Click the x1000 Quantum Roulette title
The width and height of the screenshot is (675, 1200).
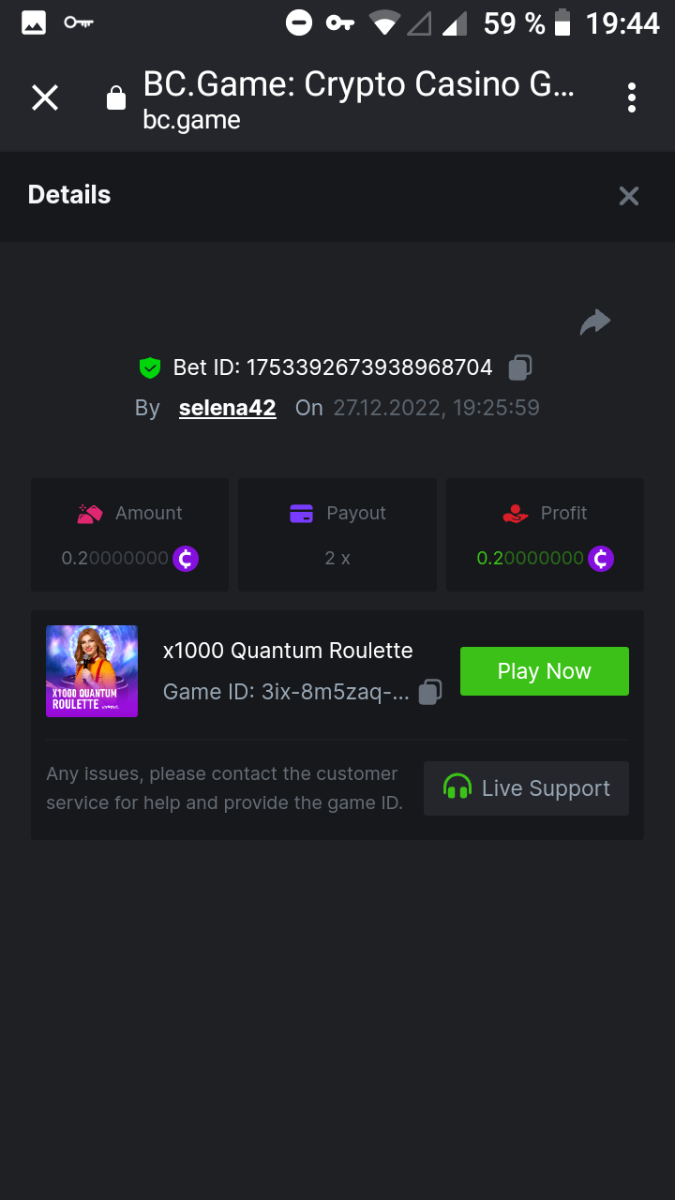tap(288, 650)
